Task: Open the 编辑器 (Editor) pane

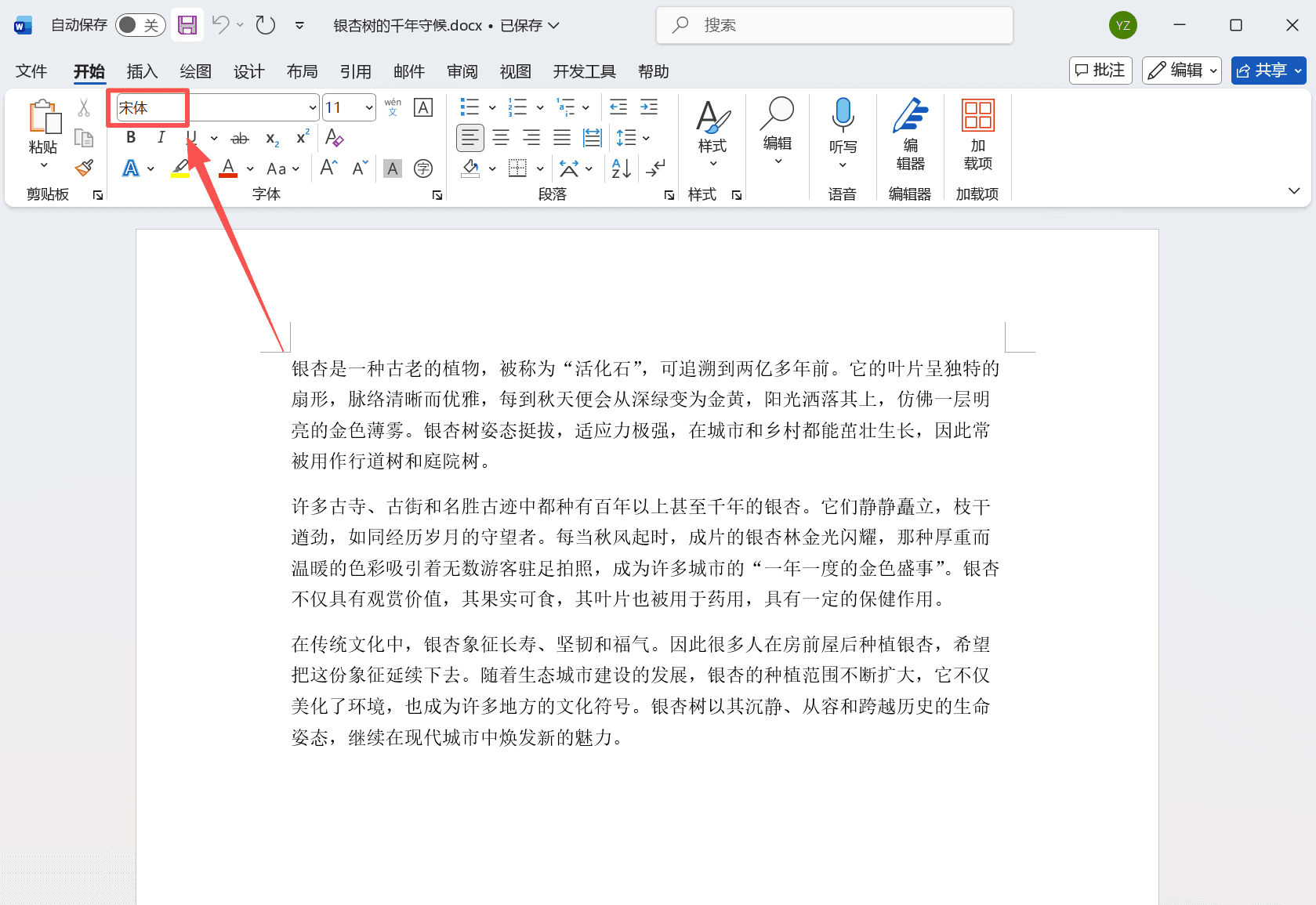Action: pos(909,132)
